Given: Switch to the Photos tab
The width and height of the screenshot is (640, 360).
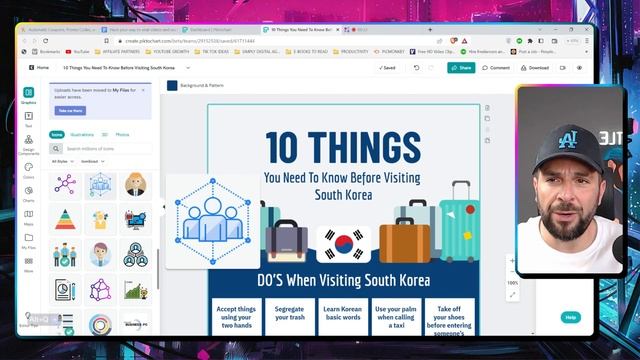Looking at the screenshot, I should point(122,135).
